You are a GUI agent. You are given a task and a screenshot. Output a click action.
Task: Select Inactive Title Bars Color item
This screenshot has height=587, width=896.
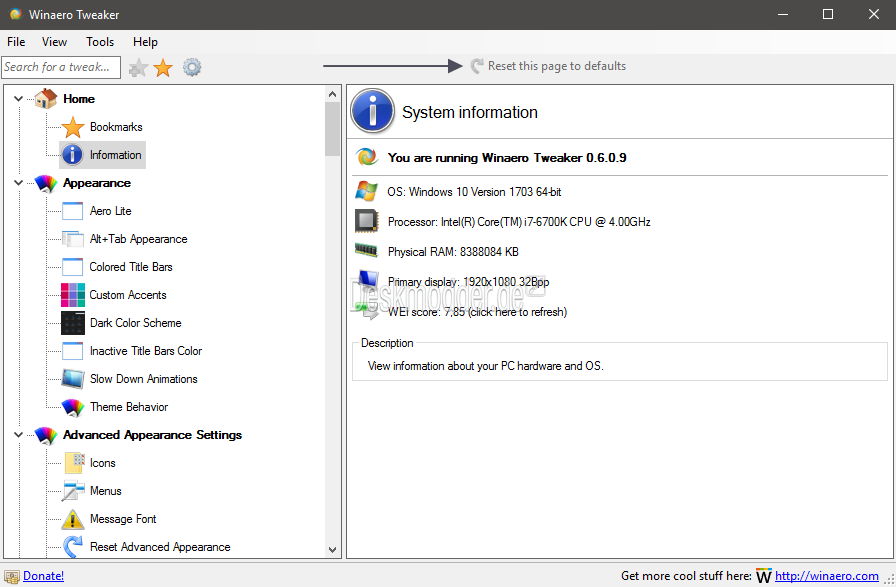(x=146, y=351)
